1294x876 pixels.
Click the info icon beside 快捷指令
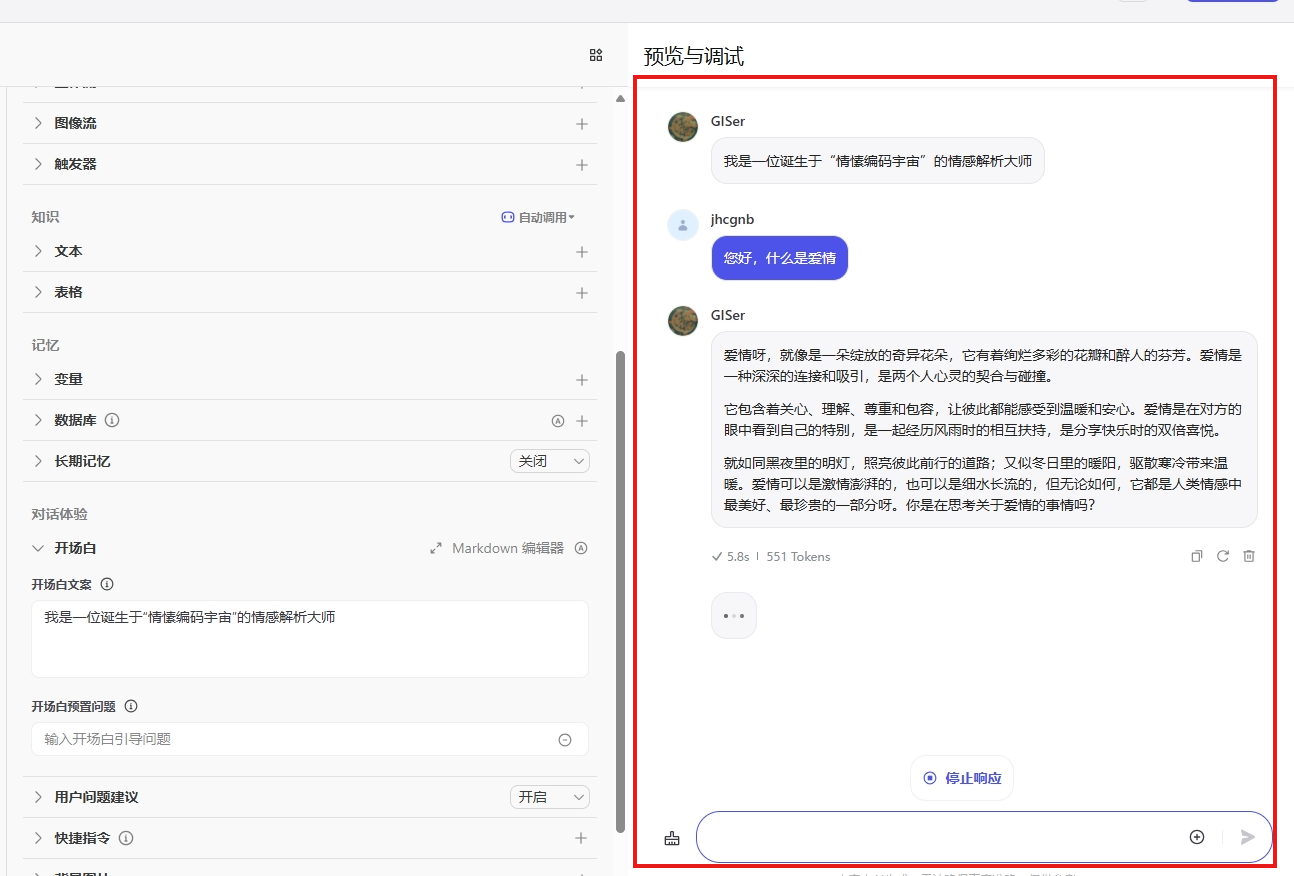point(126,838)
